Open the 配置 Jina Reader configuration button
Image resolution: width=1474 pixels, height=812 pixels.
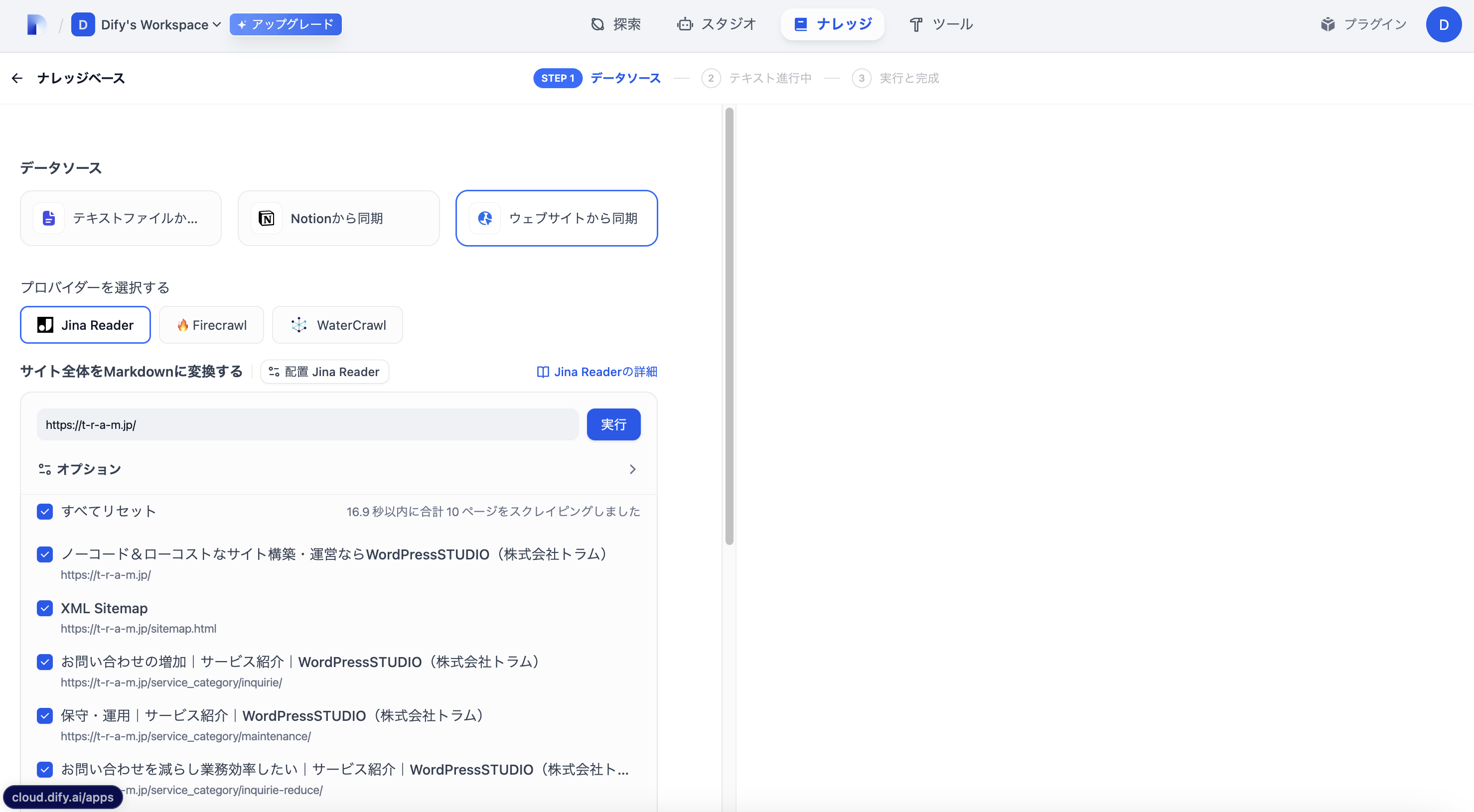click(x=324, y=372)
